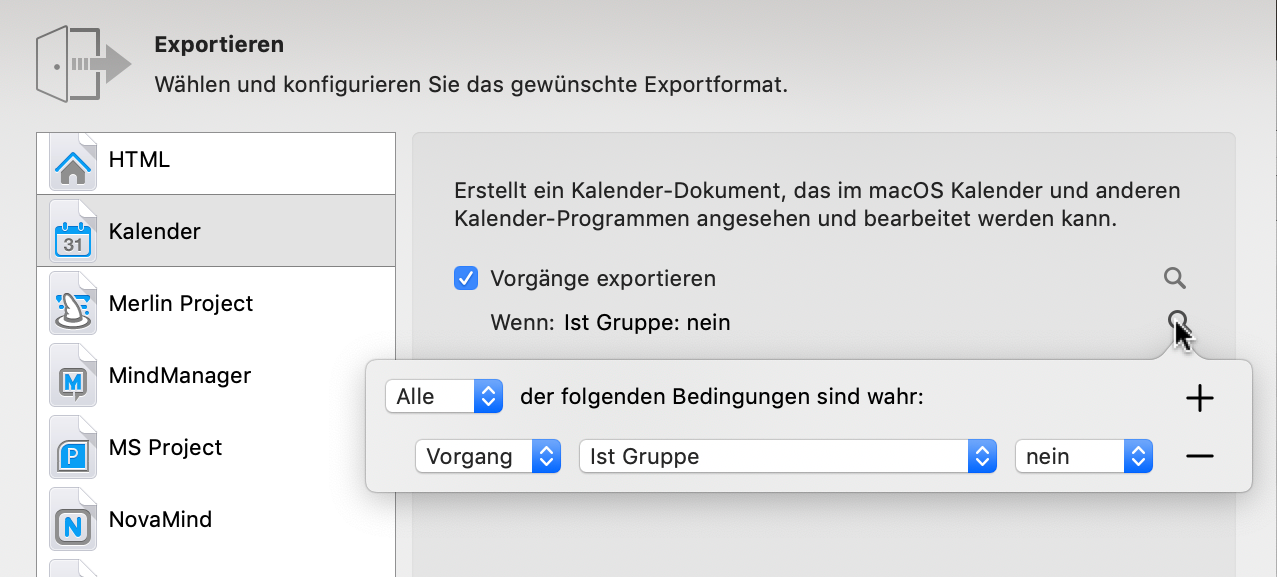Select MindManager export format
Screen dimensions: 1277x577
(180, 376)
